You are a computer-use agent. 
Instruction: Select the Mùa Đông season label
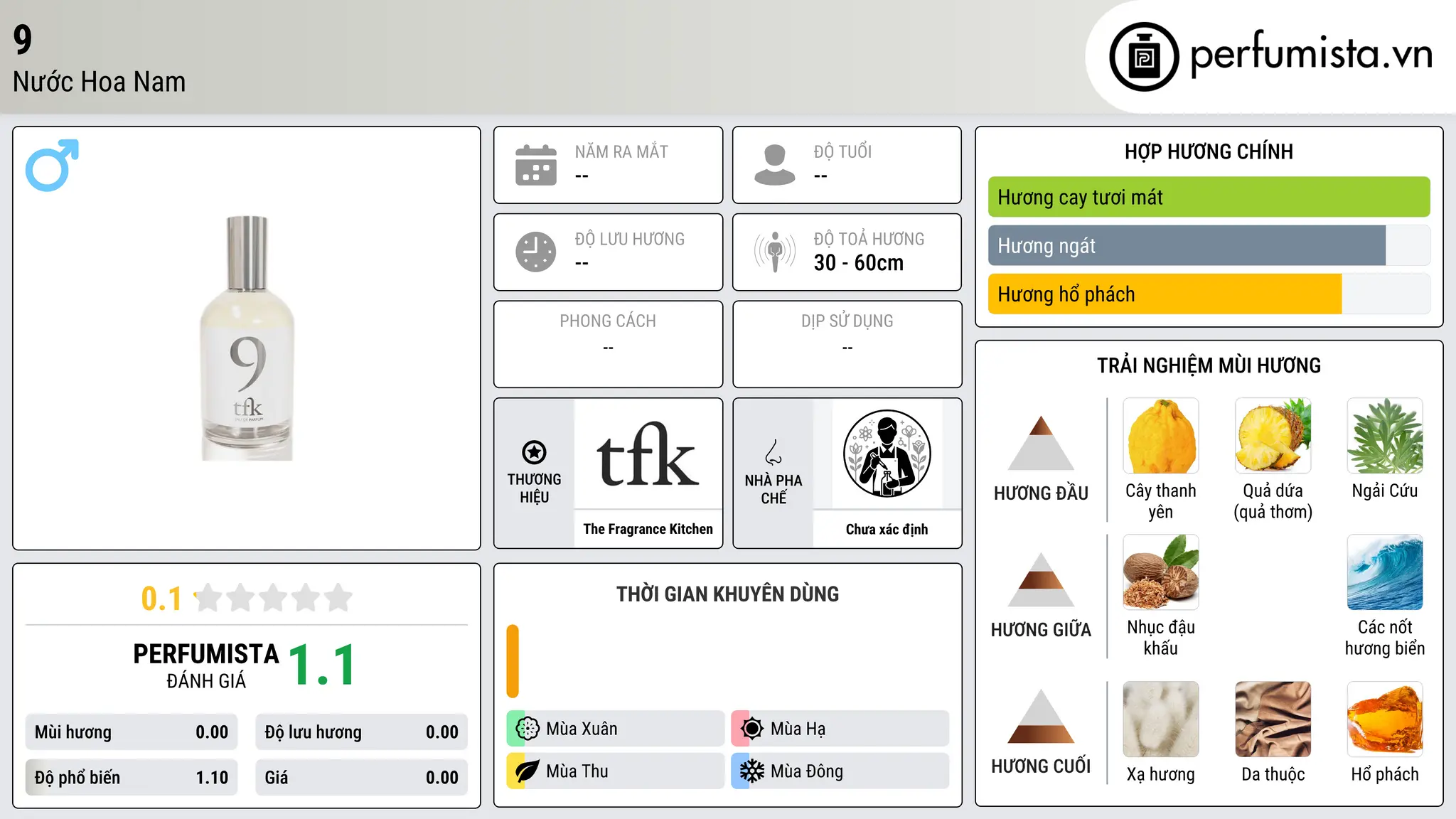tap(807, 771)
